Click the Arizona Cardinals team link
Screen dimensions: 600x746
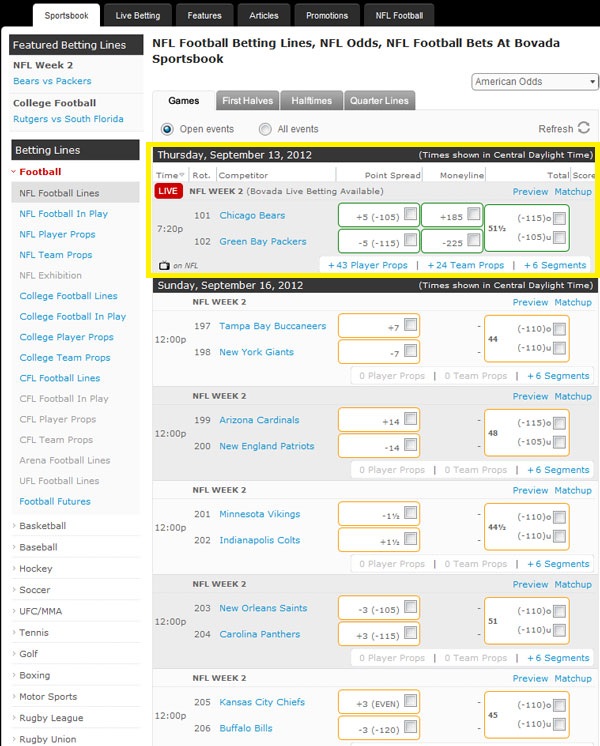pos(259,420)
